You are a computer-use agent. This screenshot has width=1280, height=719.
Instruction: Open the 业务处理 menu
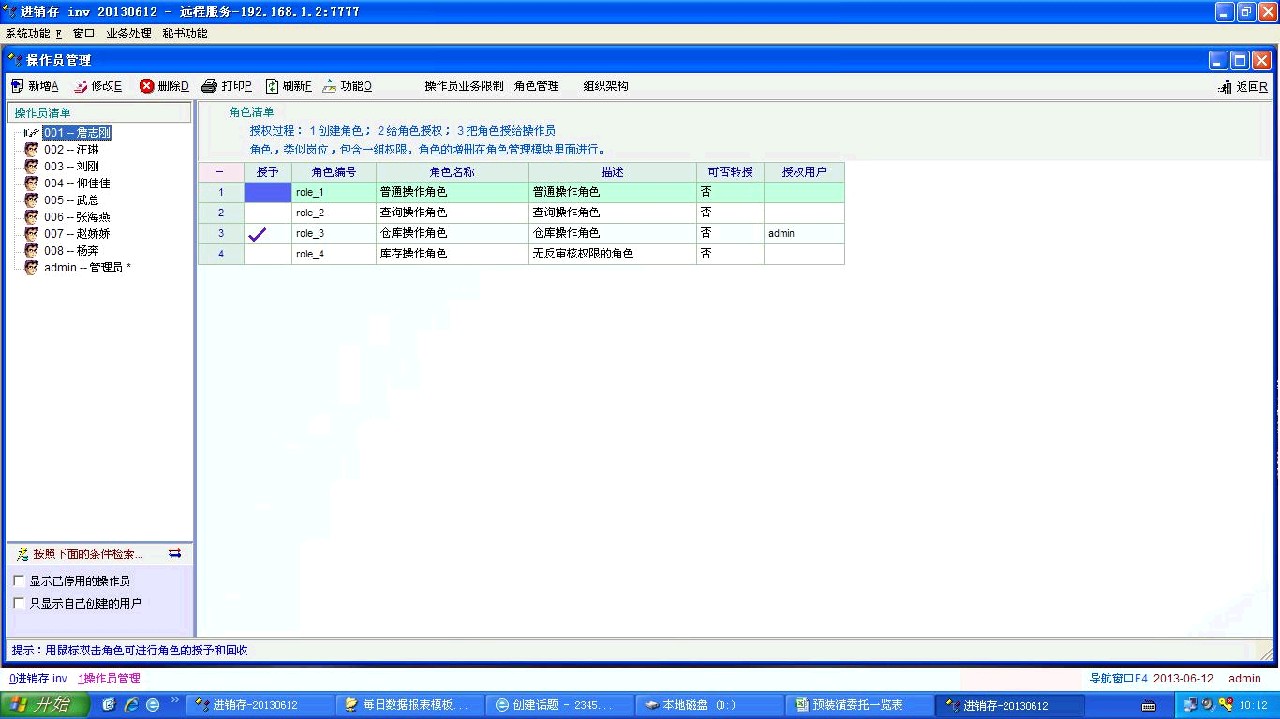point(129,33)
